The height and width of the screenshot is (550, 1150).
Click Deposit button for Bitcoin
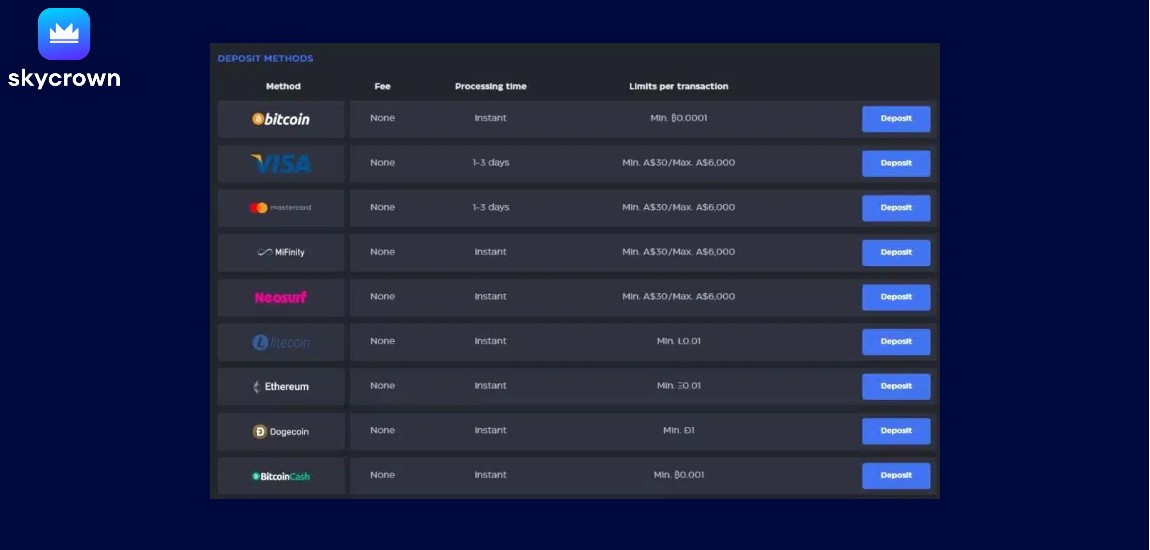coord(896,119)
